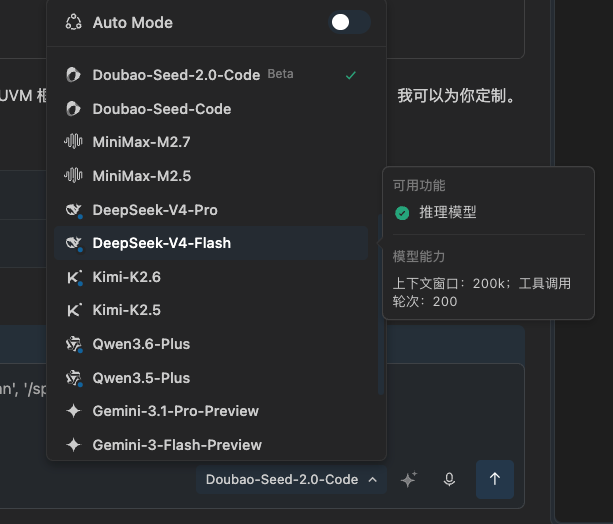This screenshot has width=613, height=524.
Task: Click the green checkmark beside Doubao-Seed-2.0-Code
Action: point(351,75)
